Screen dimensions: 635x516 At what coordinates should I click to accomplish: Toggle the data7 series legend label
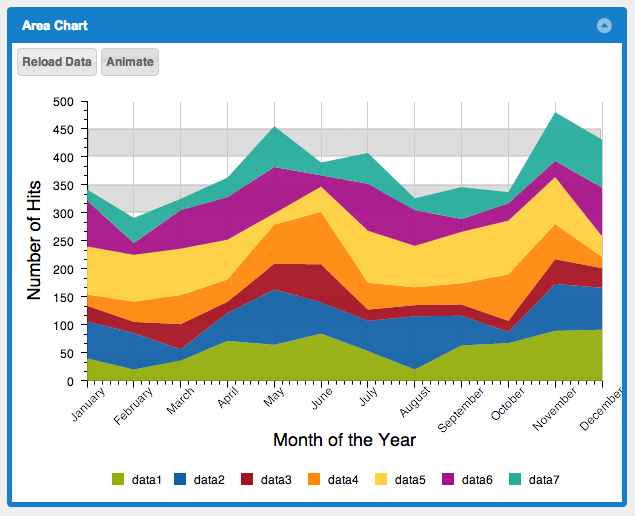pos(544,480)
